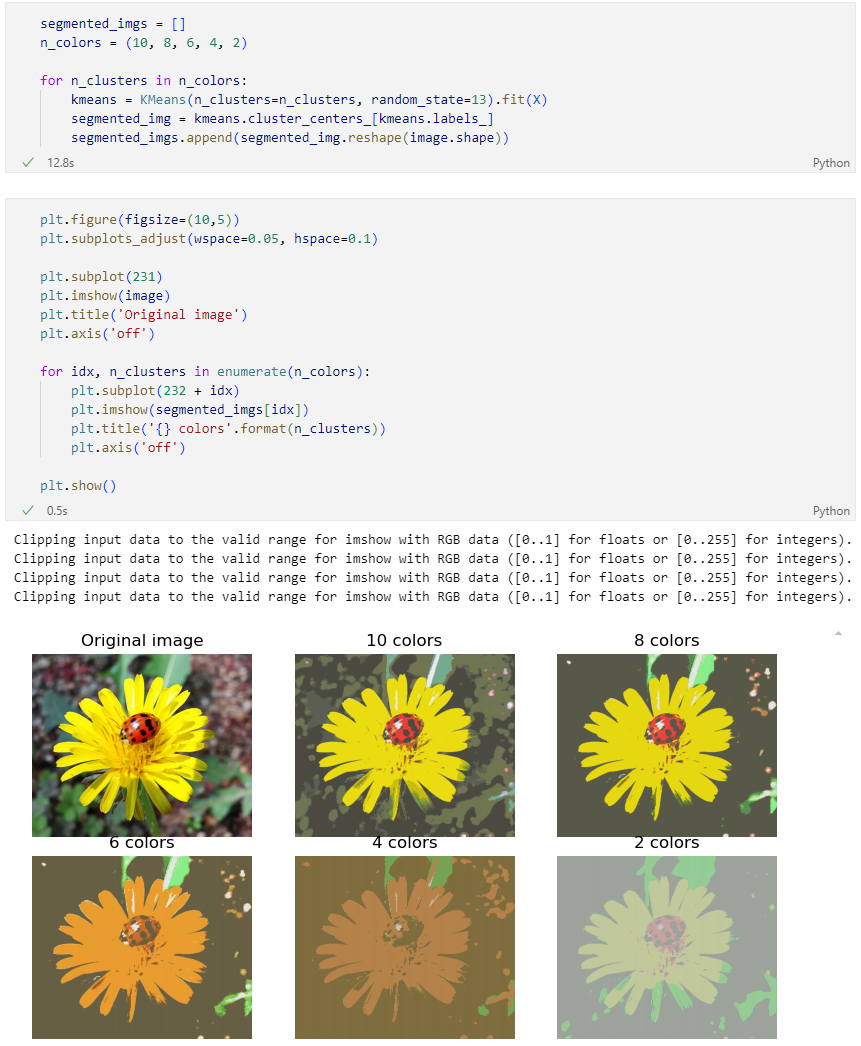Screen dimensions: 861x1046
Task: Click the 'for idx, n_clusters in enumerate' line
Action: [205, 372]
